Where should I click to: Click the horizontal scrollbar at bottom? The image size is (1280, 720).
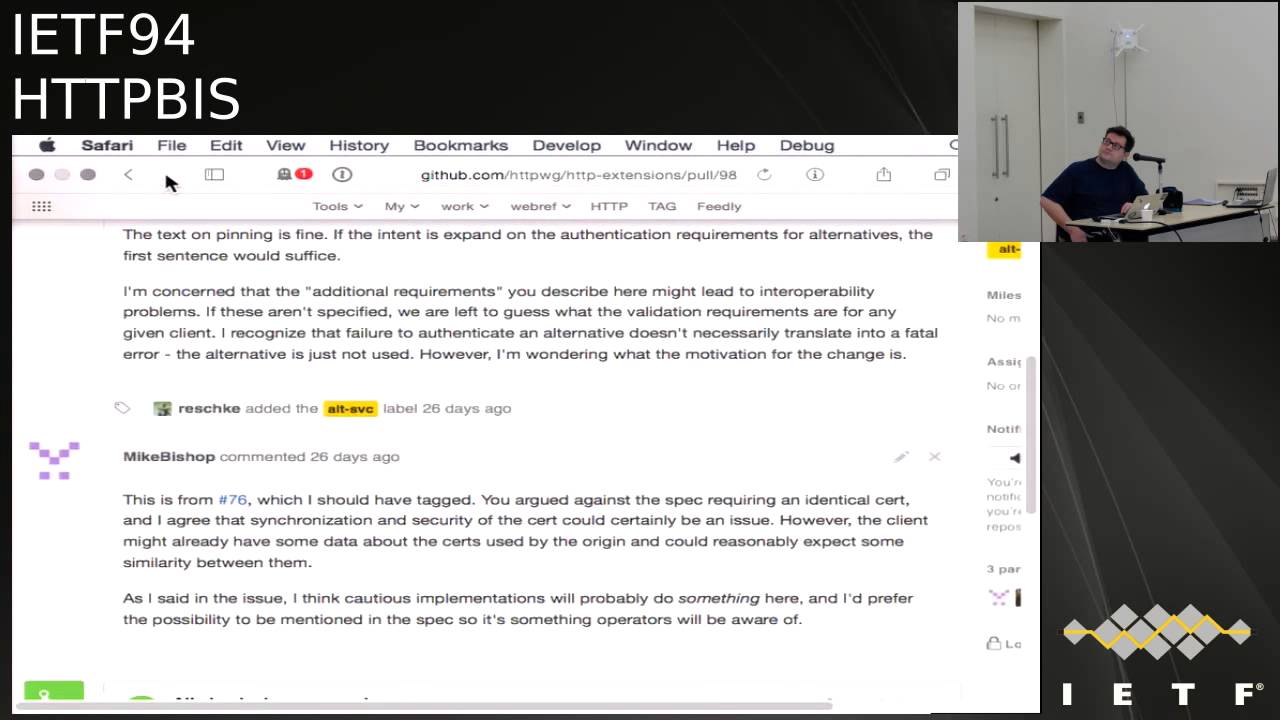coord(425,706)
